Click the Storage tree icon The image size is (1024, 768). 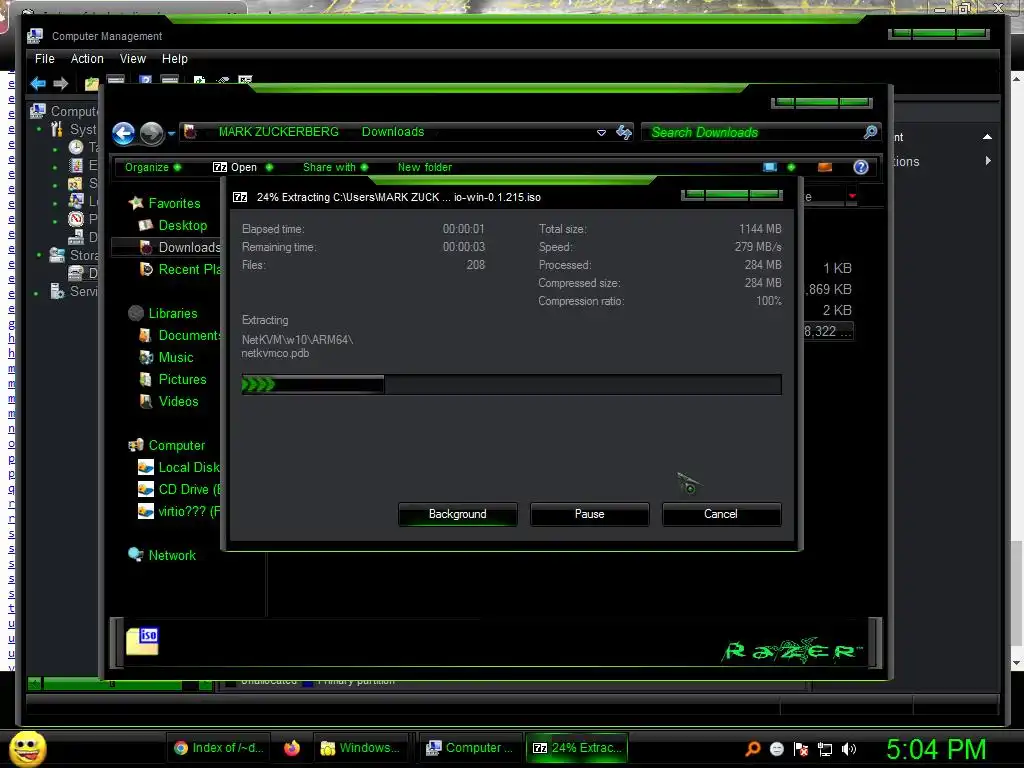[57, 255]
